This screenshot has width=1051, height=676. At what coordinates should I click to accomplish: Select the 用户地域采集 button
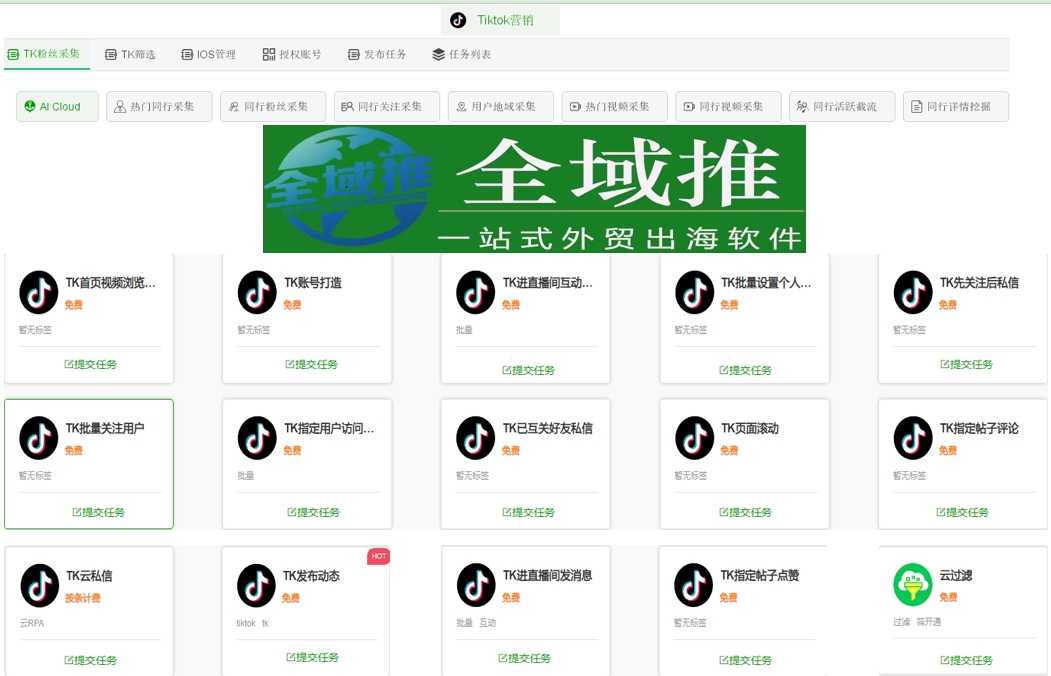501,107
